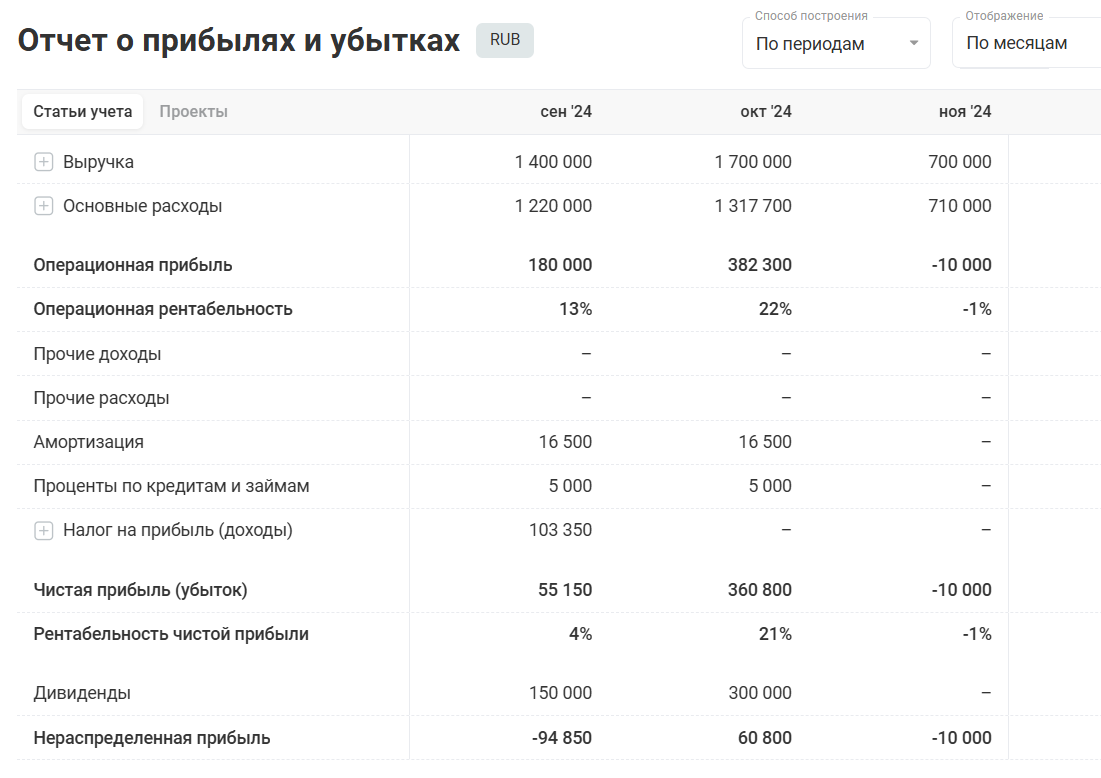The height and width of the screenshot is (778, 1101).
Task: Expand the Выручка row
Action: [x=43, y=162]
